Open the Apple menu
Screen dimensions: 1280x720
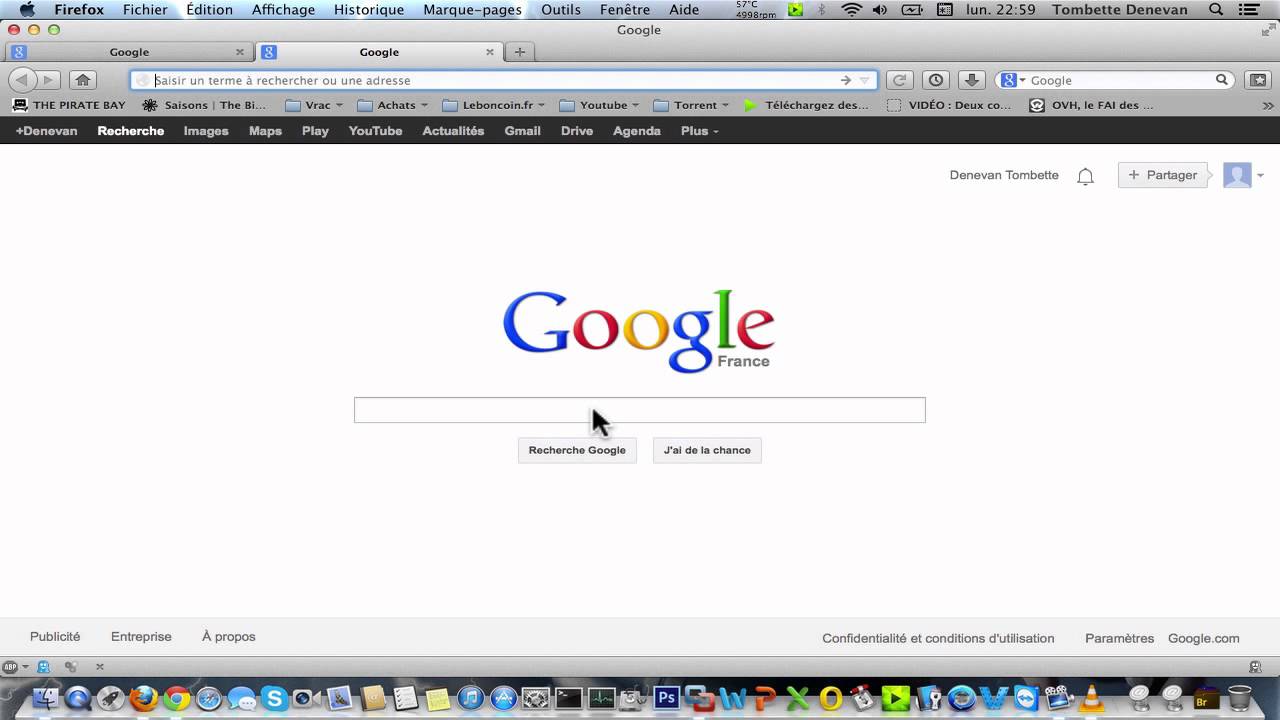[27, 10]
